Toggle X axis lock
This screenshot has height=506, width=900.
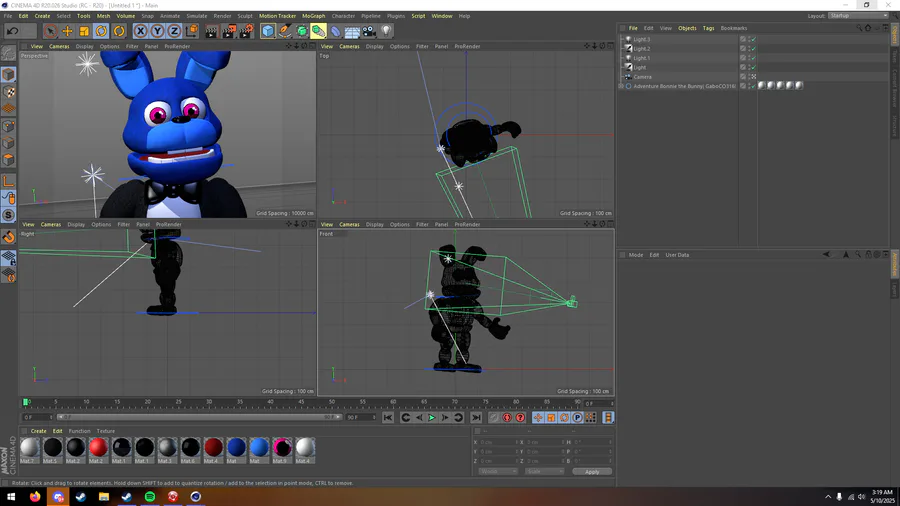click(141, 31)
